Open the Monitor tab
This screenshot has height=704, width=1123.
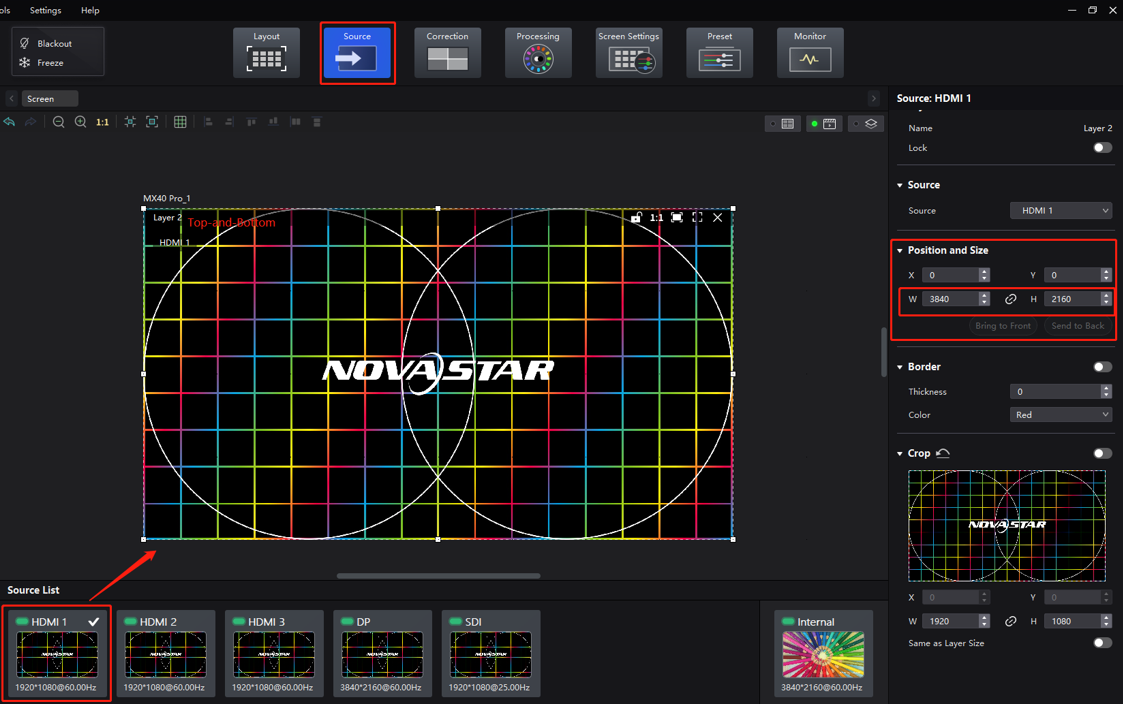click(x=810, y=53)
